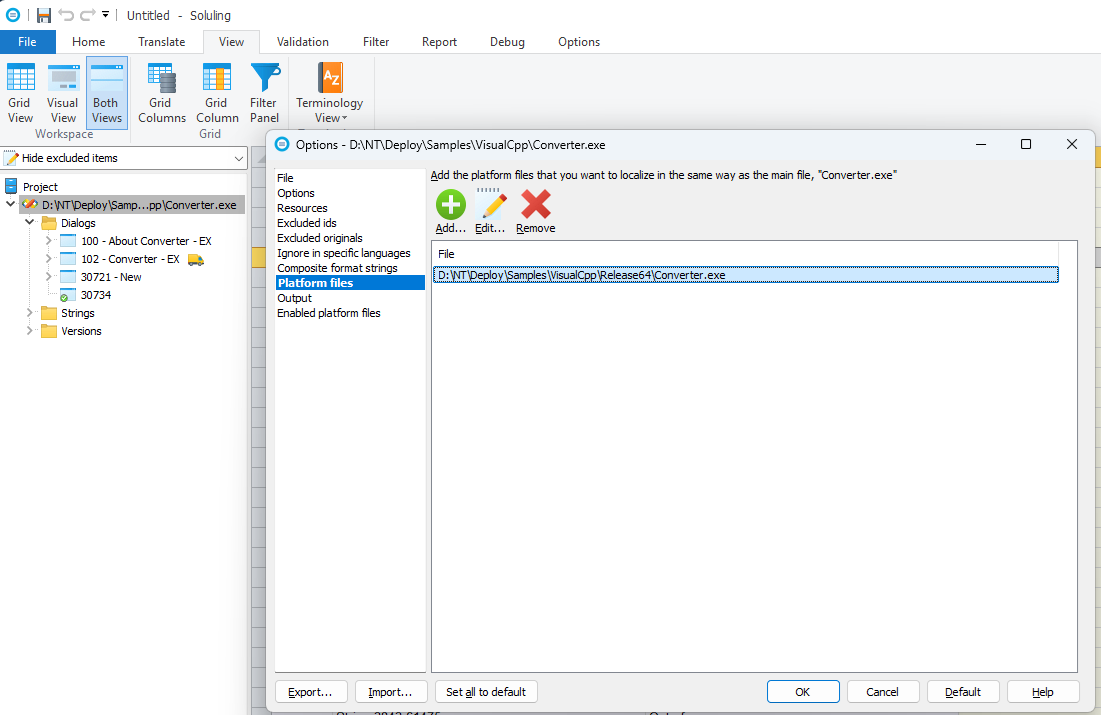Click the OK button
This screenshot has width=1101, height=715.
pyautogui.click(x=802, y=692)
